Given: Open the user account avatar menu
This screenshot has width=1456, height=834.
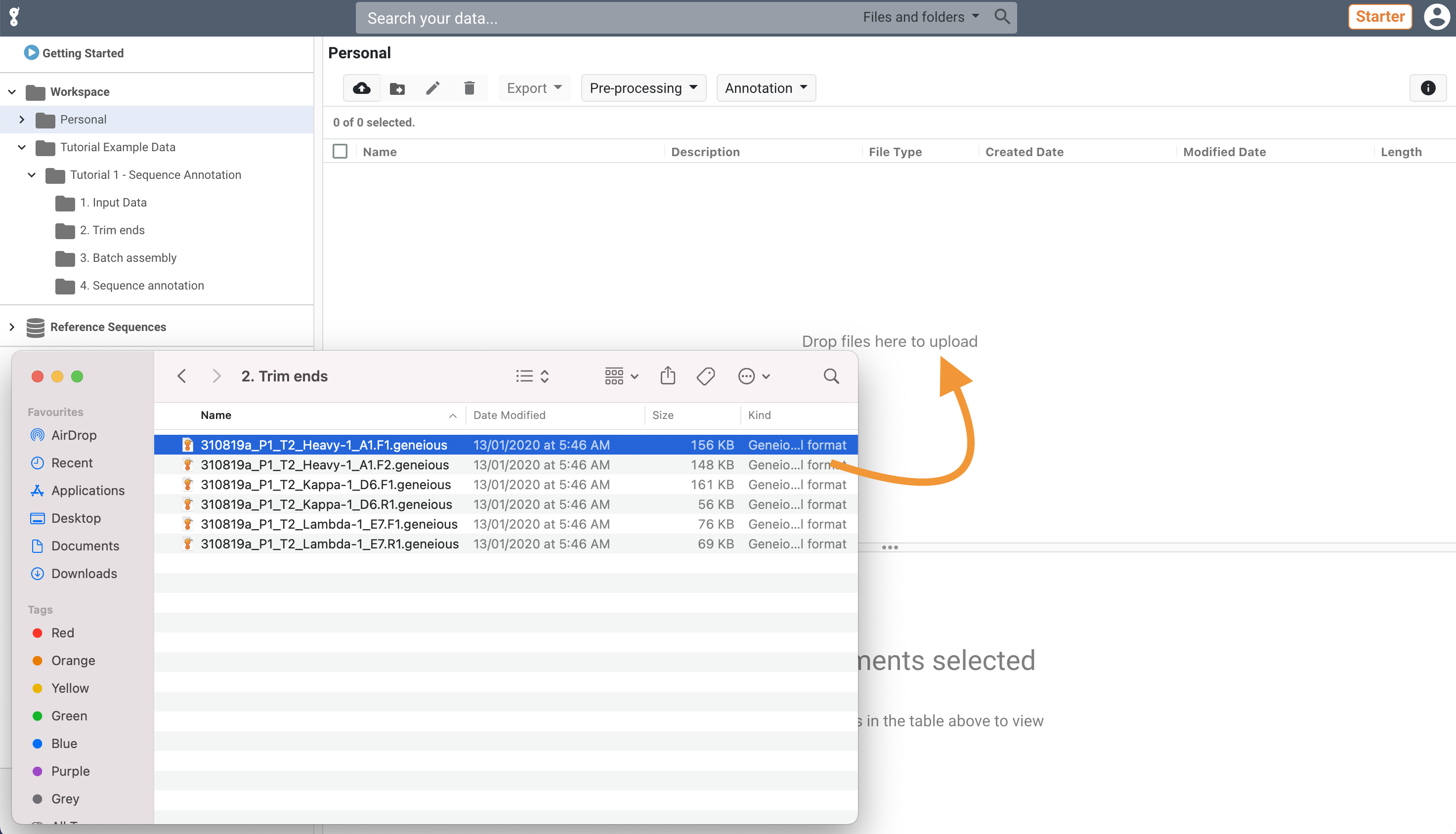Looking at the screenshot, I should (1436, 17).
